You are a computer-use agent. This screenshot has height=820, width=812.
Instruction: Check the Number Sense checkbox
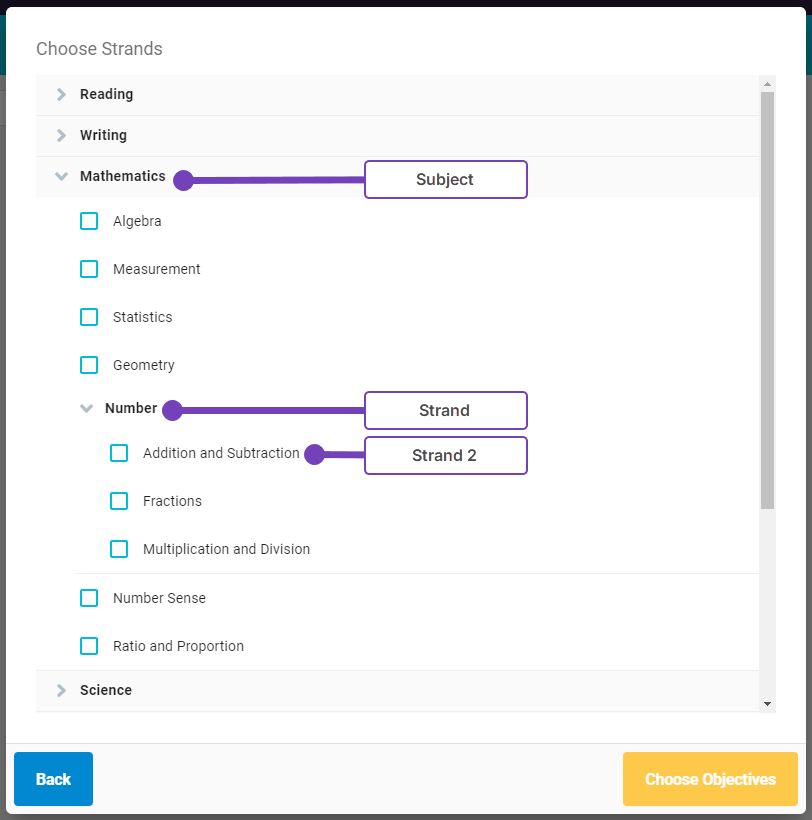click(x=89, y=598)
